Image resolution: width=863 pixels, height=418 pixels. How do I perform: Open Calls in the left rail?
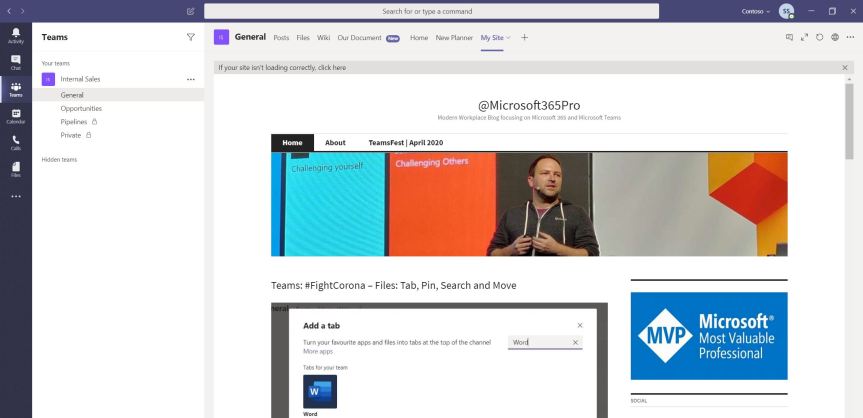tap(15, 143)
